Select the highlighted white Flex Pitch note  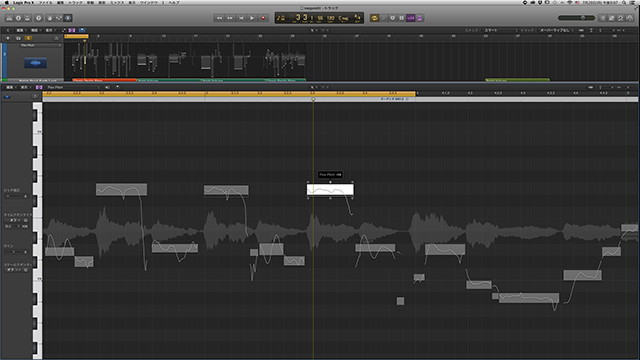pyautogui.click(x=330, y=190)
